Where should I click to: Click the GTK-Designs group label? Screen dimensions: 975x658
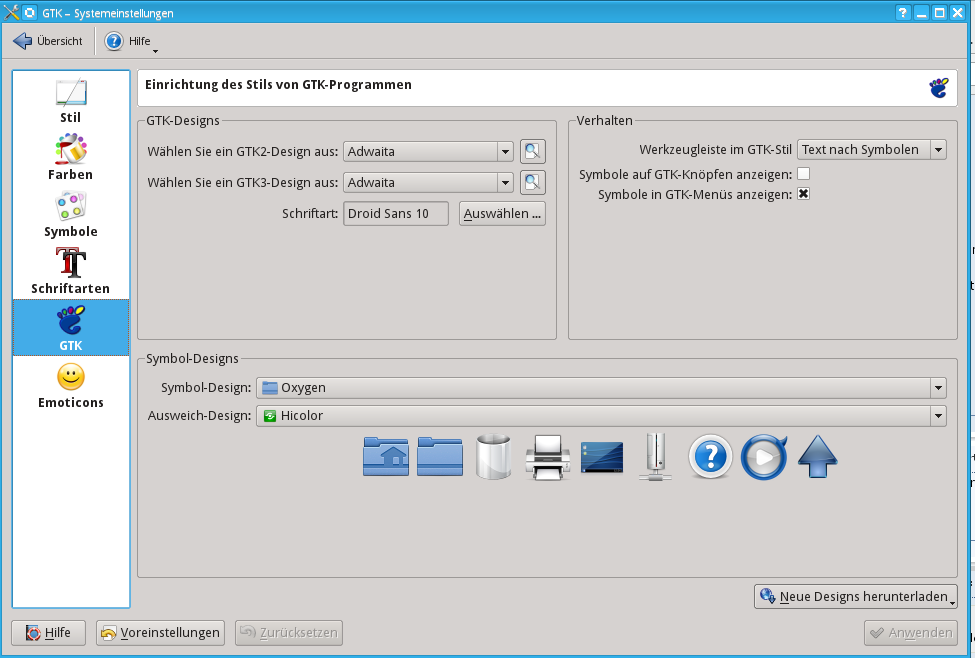[x=183, y=121]
